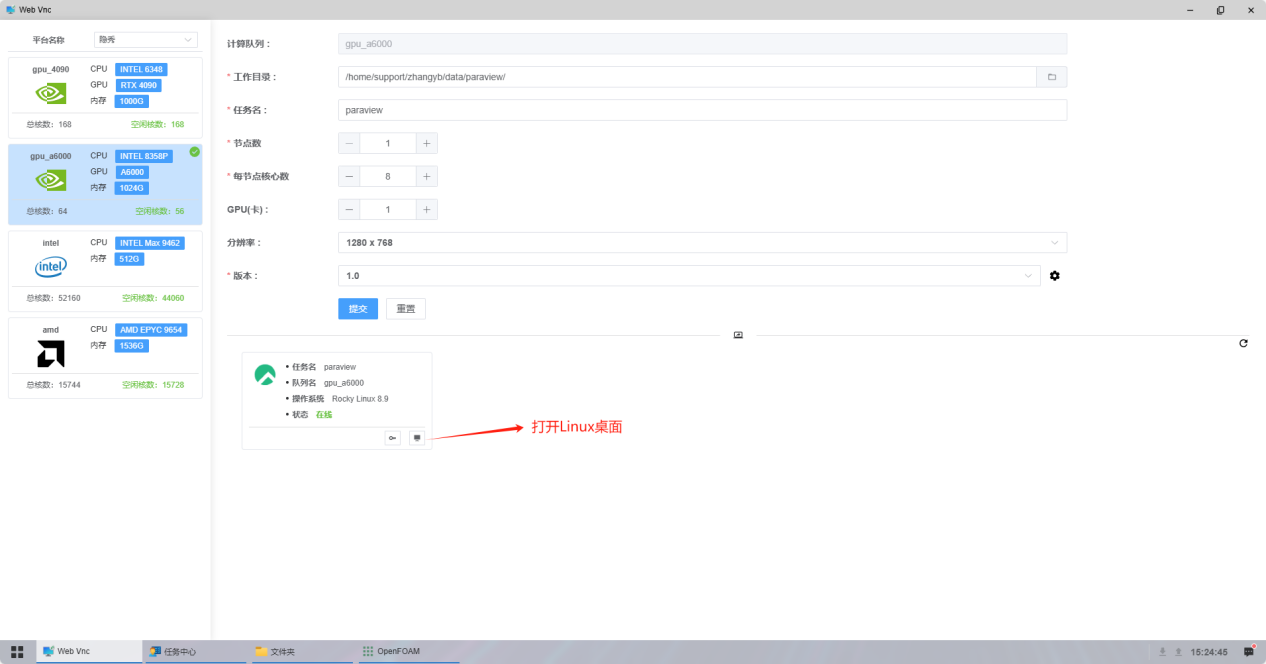The width and height of the screenshot is (1266, 664).
Task: Click the 重置 reset button
Action: coord(405,309)
